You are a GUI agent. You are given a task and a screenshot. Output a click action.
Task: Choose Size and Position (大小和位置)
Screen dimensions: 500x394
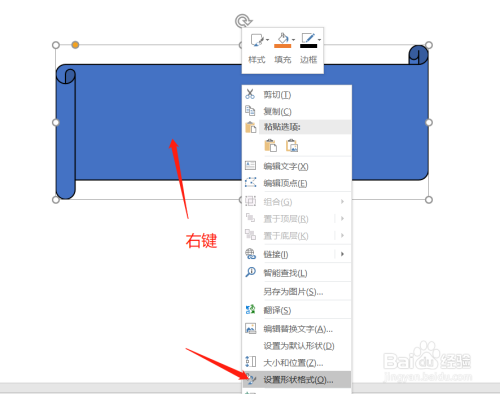point(297,363)
